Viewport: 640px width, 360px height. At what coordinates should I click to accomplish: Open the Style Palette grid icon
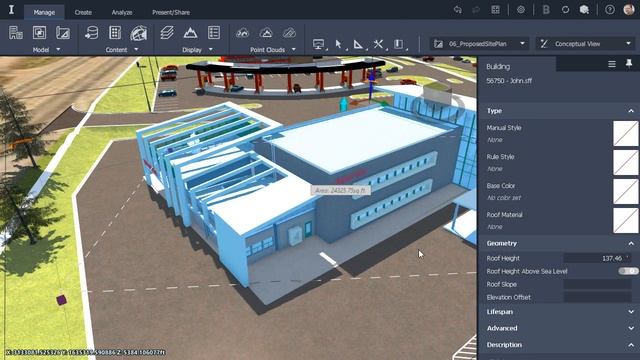point(115,33)
